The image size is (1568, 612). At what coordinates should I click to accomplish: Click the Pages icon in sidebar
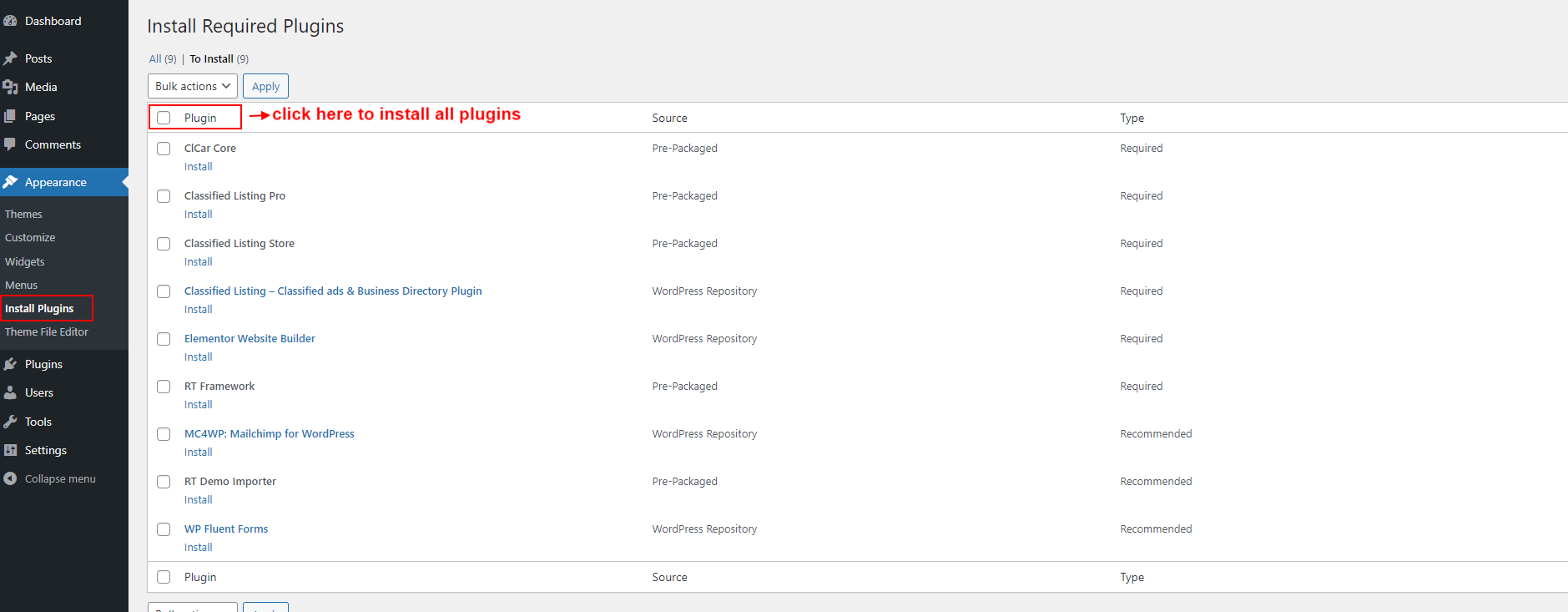click(x=10, y=116)
